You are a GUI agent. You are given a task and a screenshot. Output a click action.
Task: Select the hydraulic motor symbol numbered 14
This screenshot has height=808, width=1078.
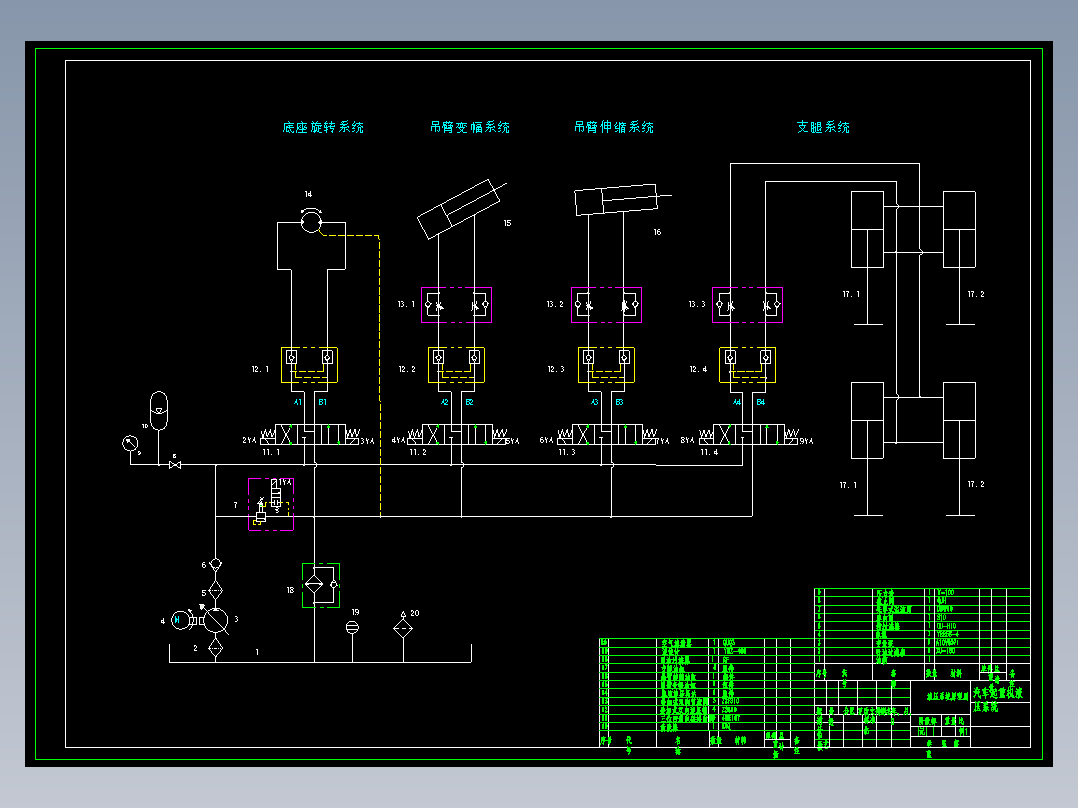click(311, 221)
